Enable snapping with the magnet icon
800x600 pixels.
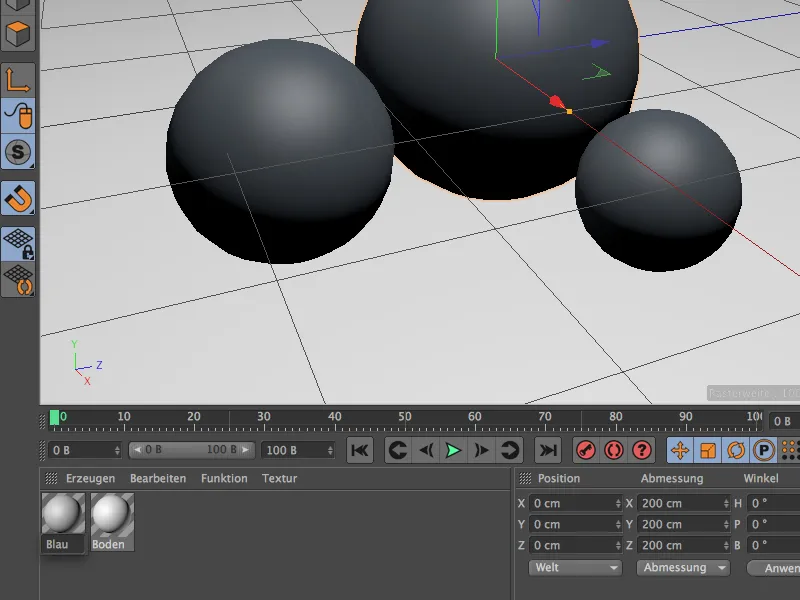(x=19, y=198)
